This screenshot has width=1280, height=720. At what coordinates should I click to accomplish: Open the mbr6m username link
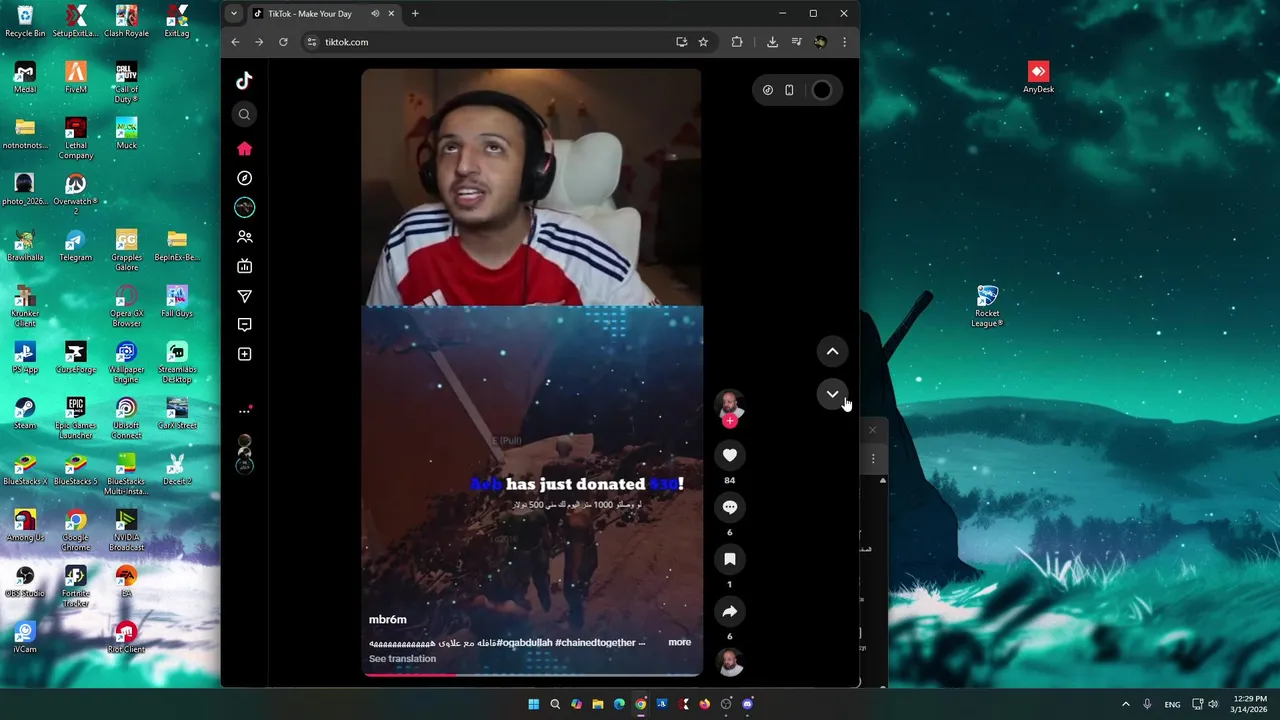pyautogui.click(x=388, y=620)
